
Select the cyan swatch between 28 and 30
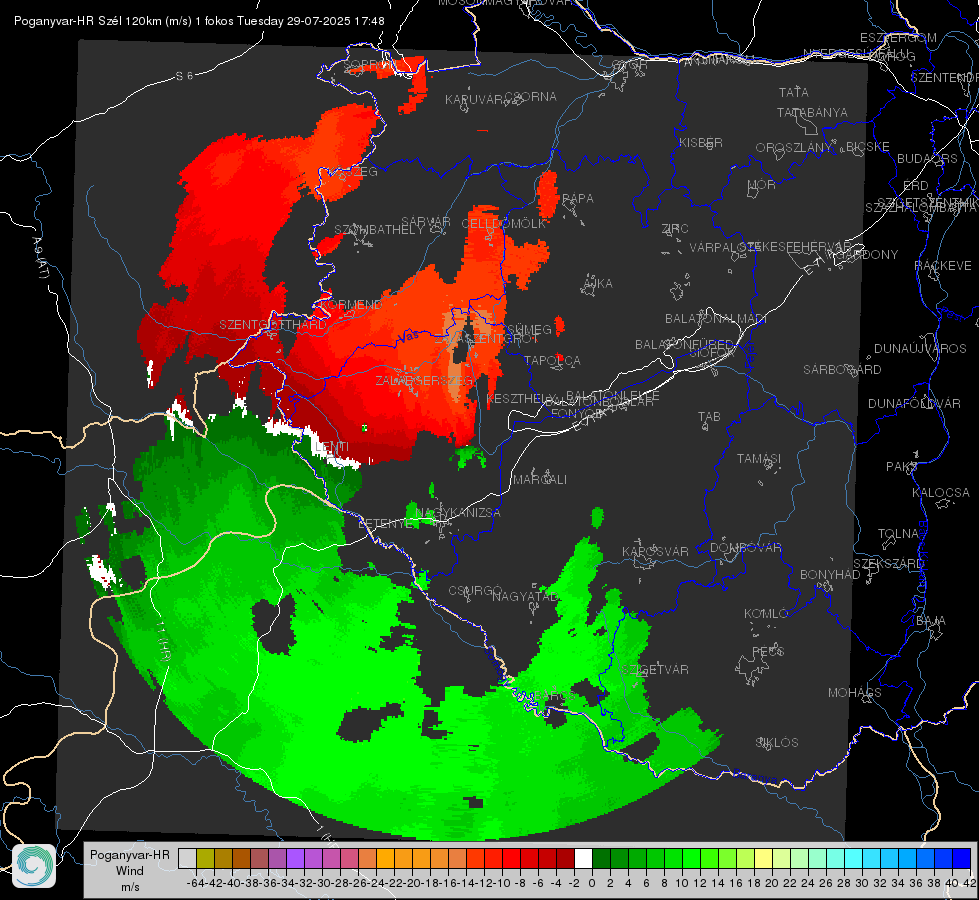[x=854, y=858]
